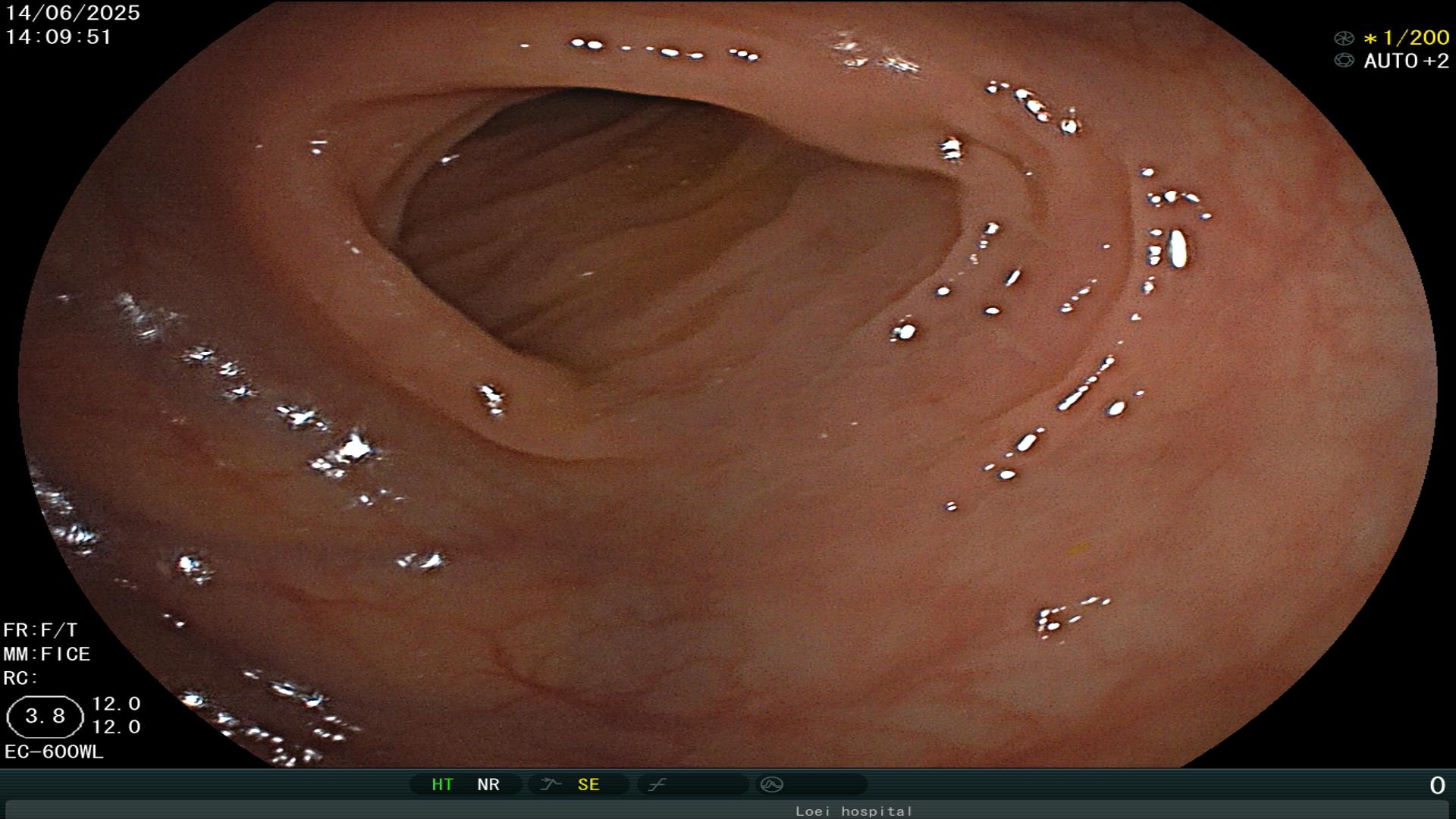Click the date 14/06/2025
Screen dimensions: 1456x819
[x=73, y=13]
